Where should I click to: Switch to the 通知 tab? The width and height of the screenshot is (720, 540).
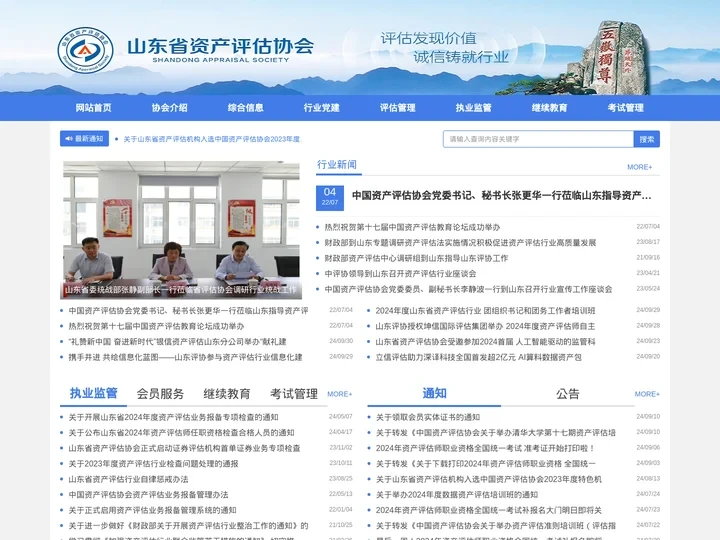434,394
